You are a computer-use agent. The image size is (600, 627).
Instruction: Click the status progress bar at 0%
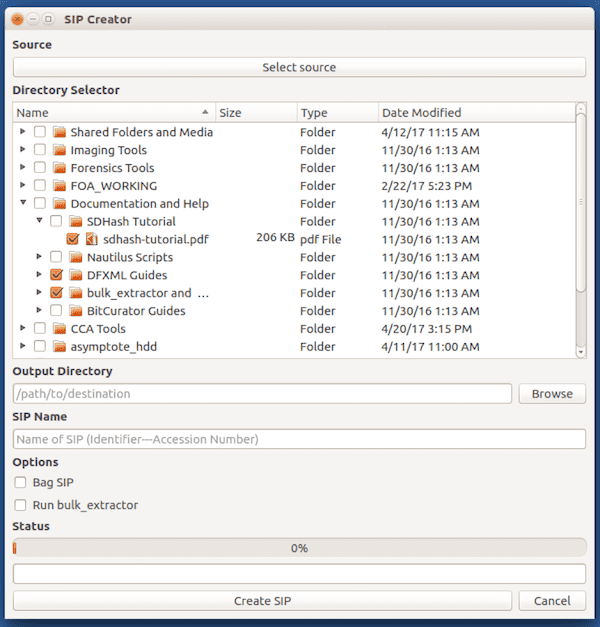(299, 548)
